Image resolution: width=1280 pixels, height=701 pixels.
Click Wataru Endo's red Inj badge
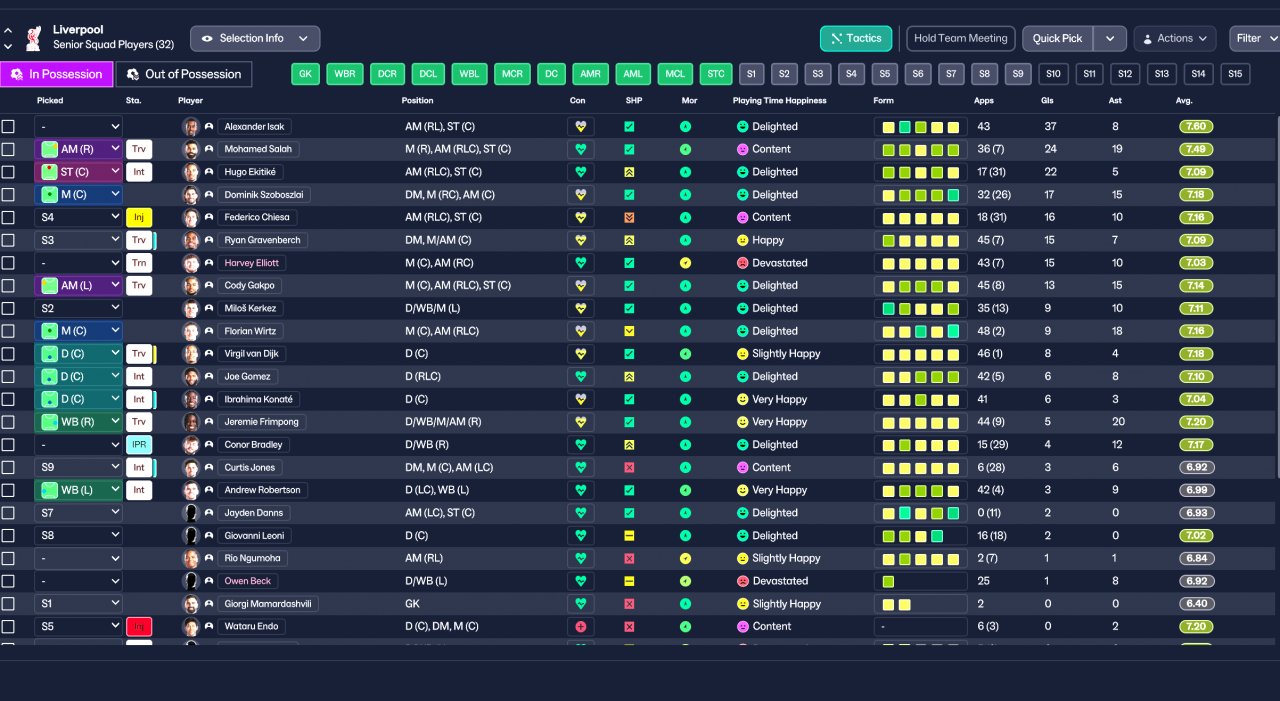pyautogui.click(x=139, y=627)
